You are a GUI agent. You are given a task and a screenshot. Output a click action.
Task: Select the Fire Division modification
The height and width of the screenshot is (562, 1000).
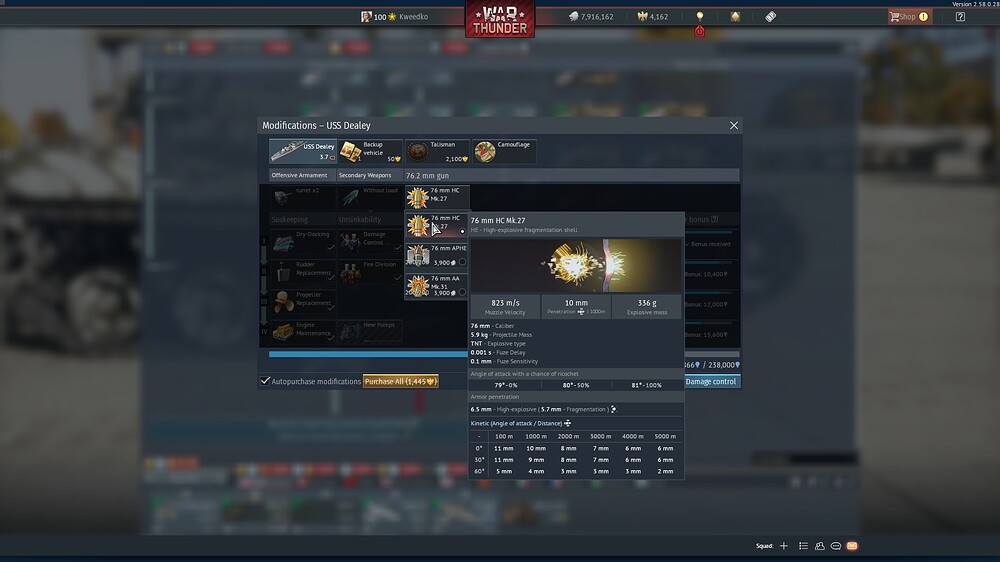[x=371, y=272]
